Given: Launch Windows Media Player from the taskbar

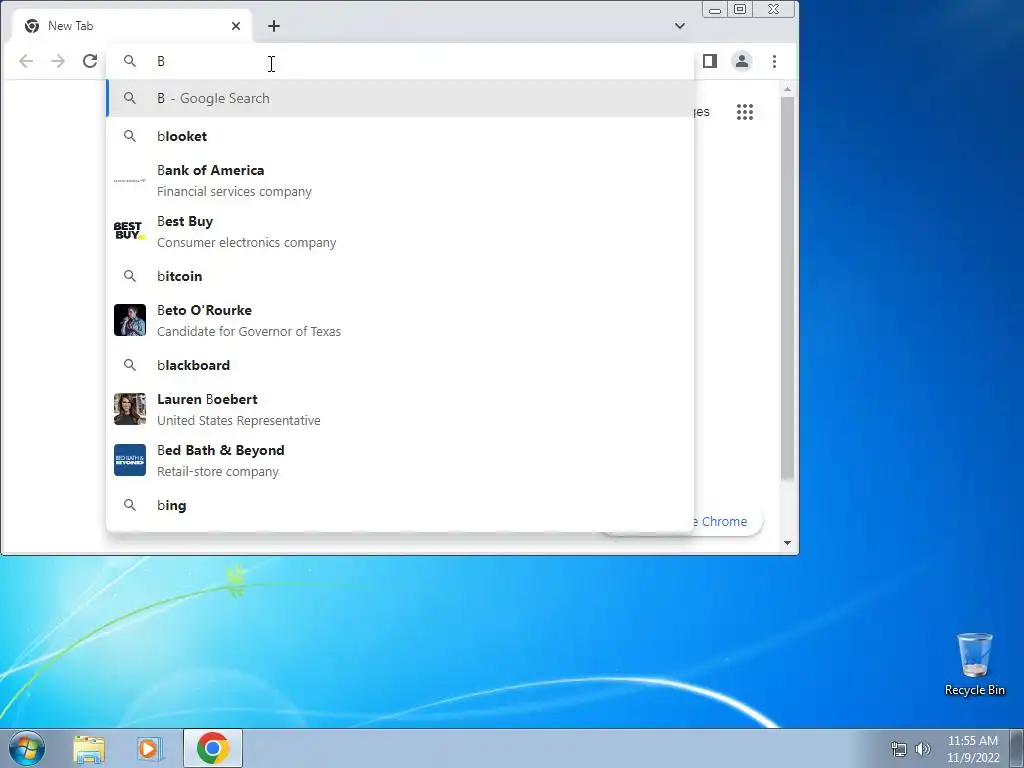Looking at the screenshot, I should [150, 748].
